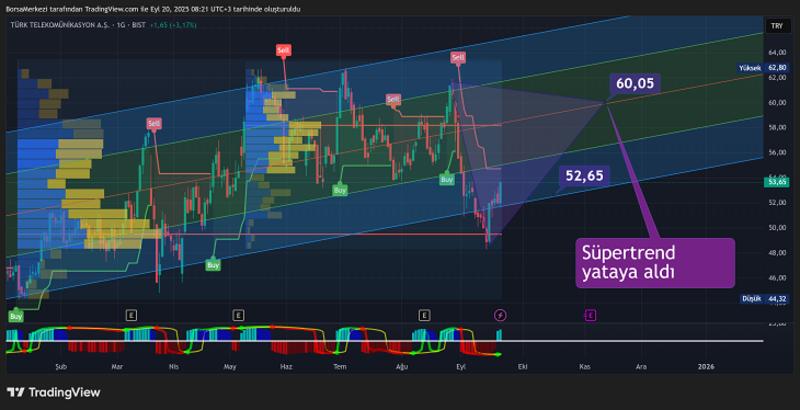The width and height of the screenshot is (800, 410).
Task: Click the 50,00 price axis label
Action: pos(777,227)
